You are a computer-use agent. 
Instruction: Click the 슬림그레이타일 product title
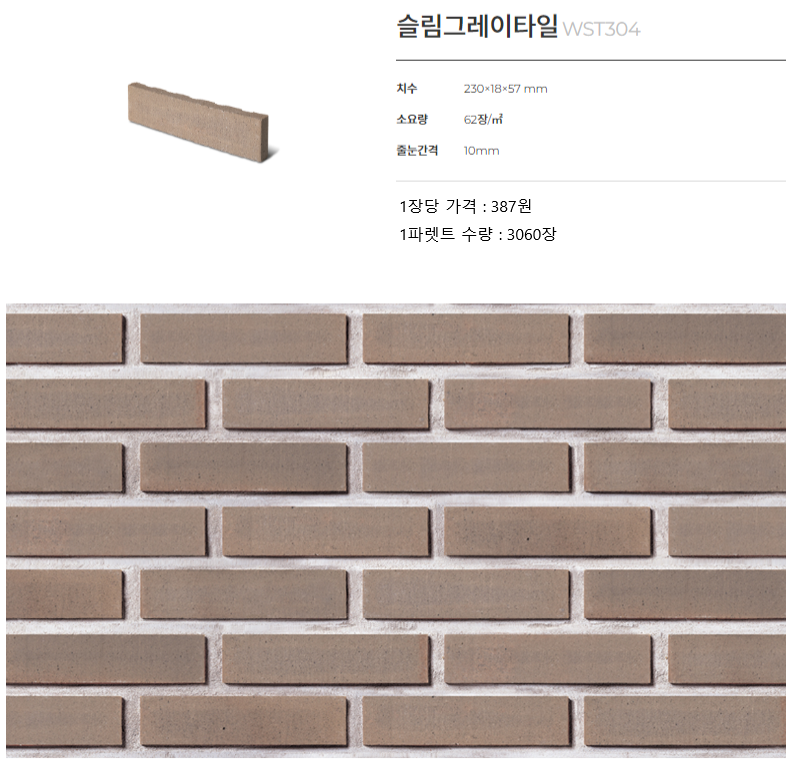477,26
